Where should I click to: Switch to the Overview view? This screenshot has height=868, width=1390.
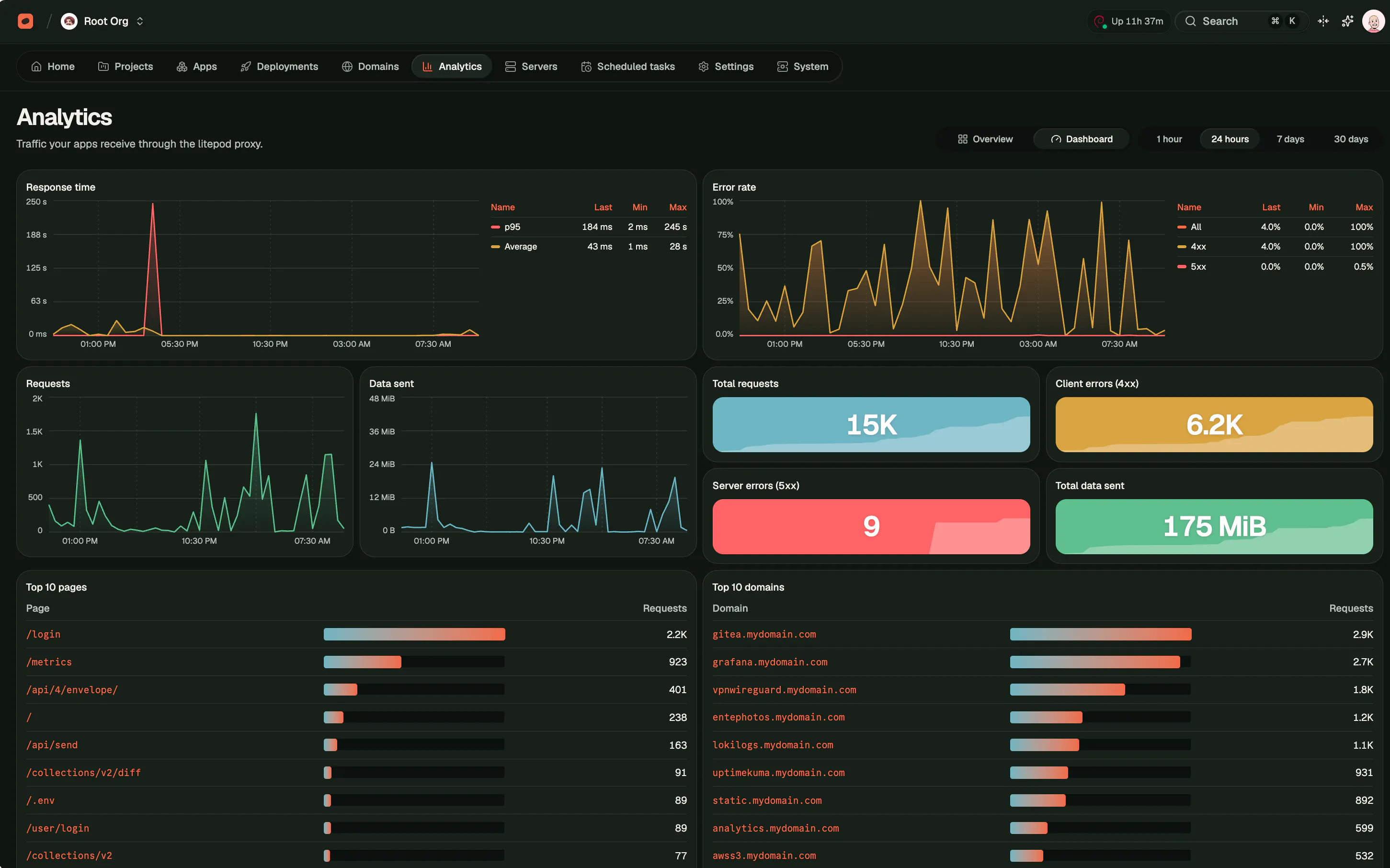pos(985,139)
